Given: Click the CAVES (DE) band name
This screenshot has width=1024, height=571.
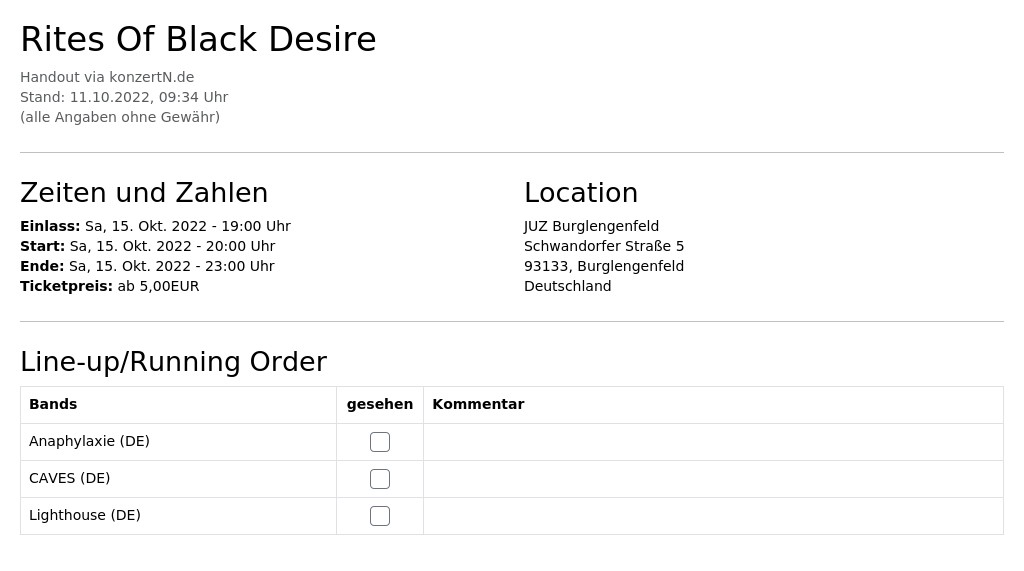Looking at the screenshot, I should tap(69, 478).
